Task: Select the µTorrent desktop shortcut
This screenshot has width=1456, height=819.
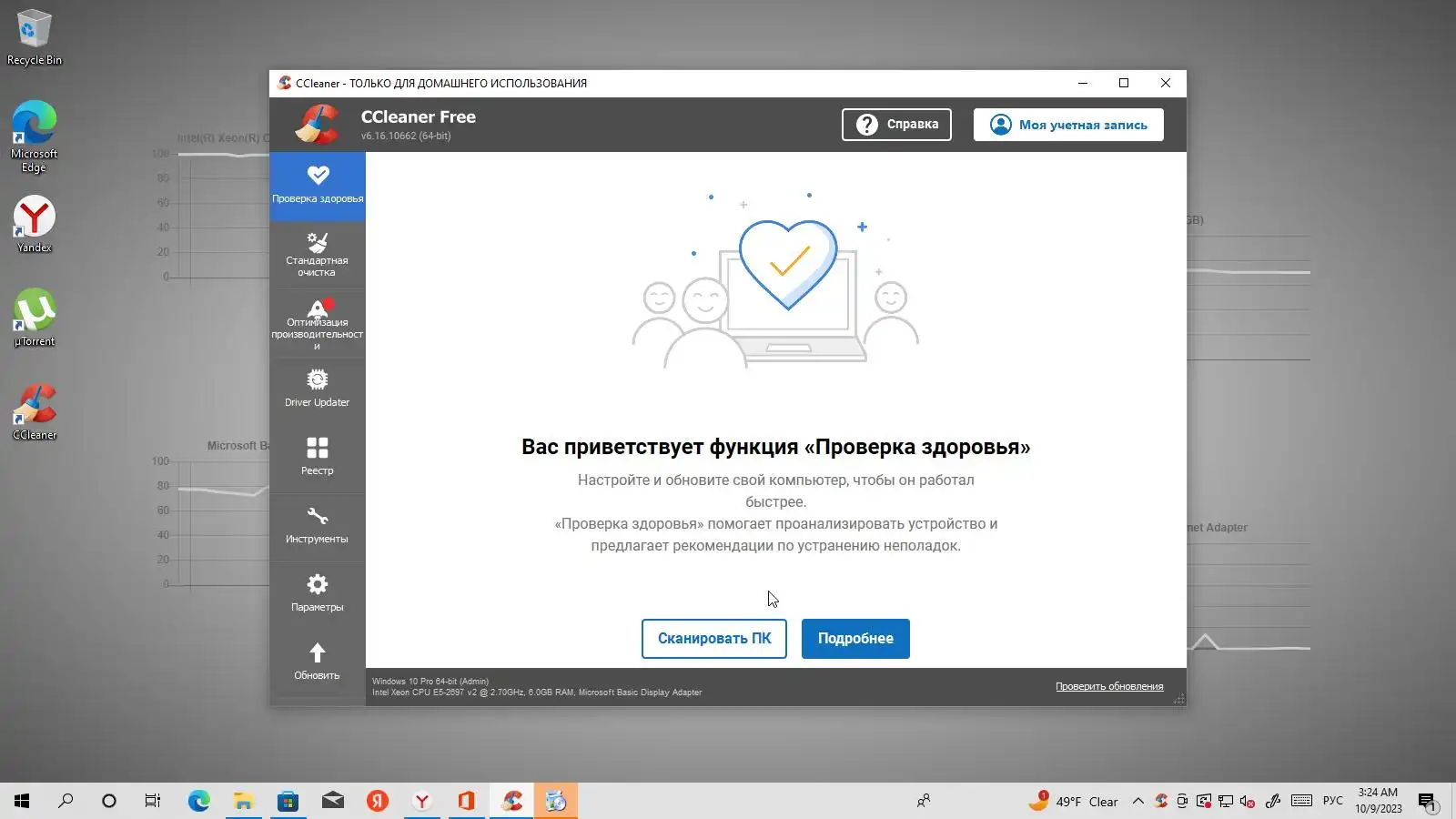Action: click(35, 318)
